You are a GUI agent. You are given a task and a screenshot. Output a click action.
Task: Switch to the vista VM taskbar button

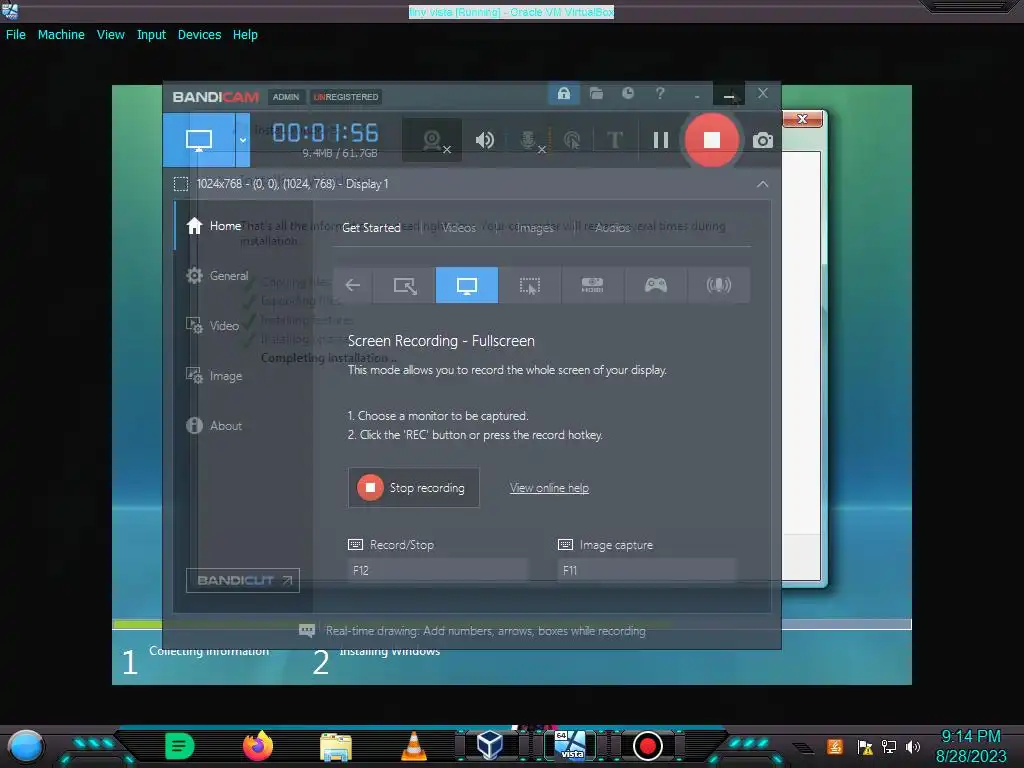coord(569,745)
